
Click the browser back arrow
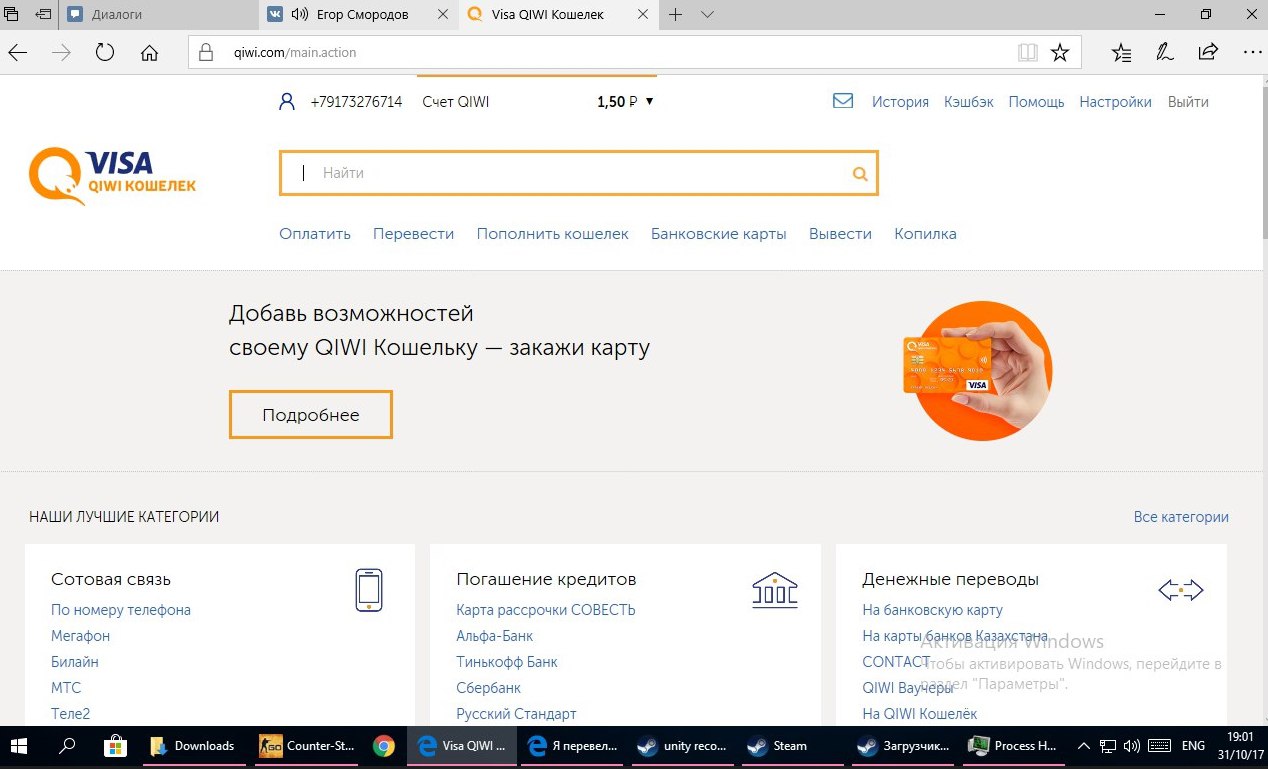pyautogui.click(x=19, y=53)
